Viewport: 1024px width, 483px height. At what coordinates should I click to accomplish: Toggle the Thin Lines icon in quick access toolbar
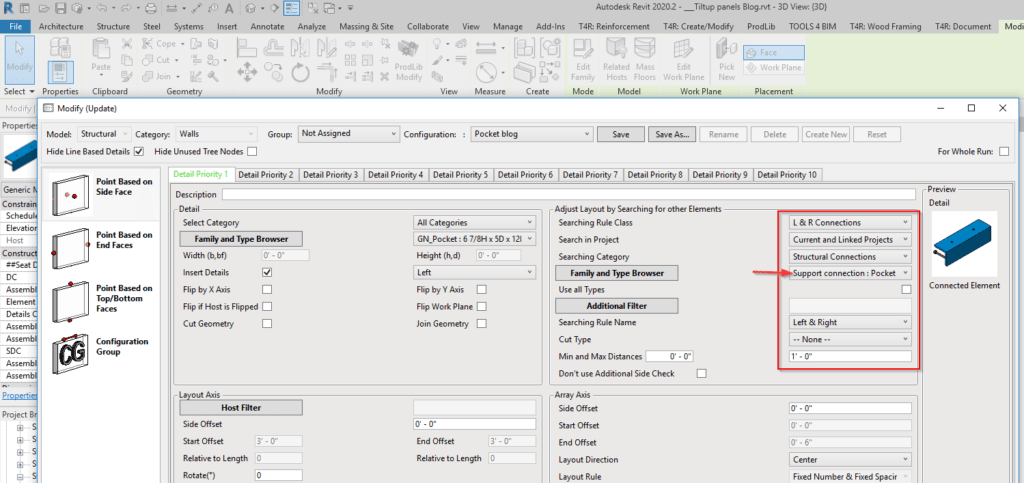pyautogui.click(x=291, y=8)
